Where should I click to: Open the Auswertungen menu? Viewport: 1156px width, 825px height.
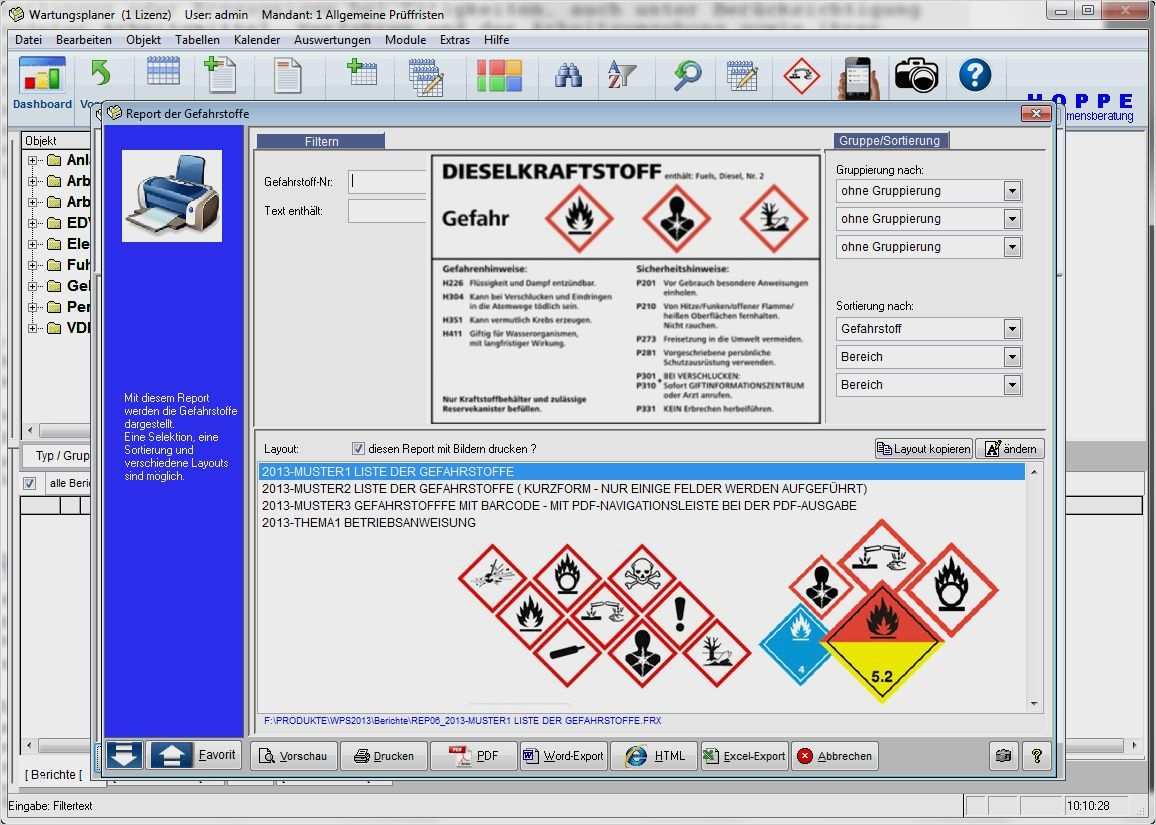[332, 40]
